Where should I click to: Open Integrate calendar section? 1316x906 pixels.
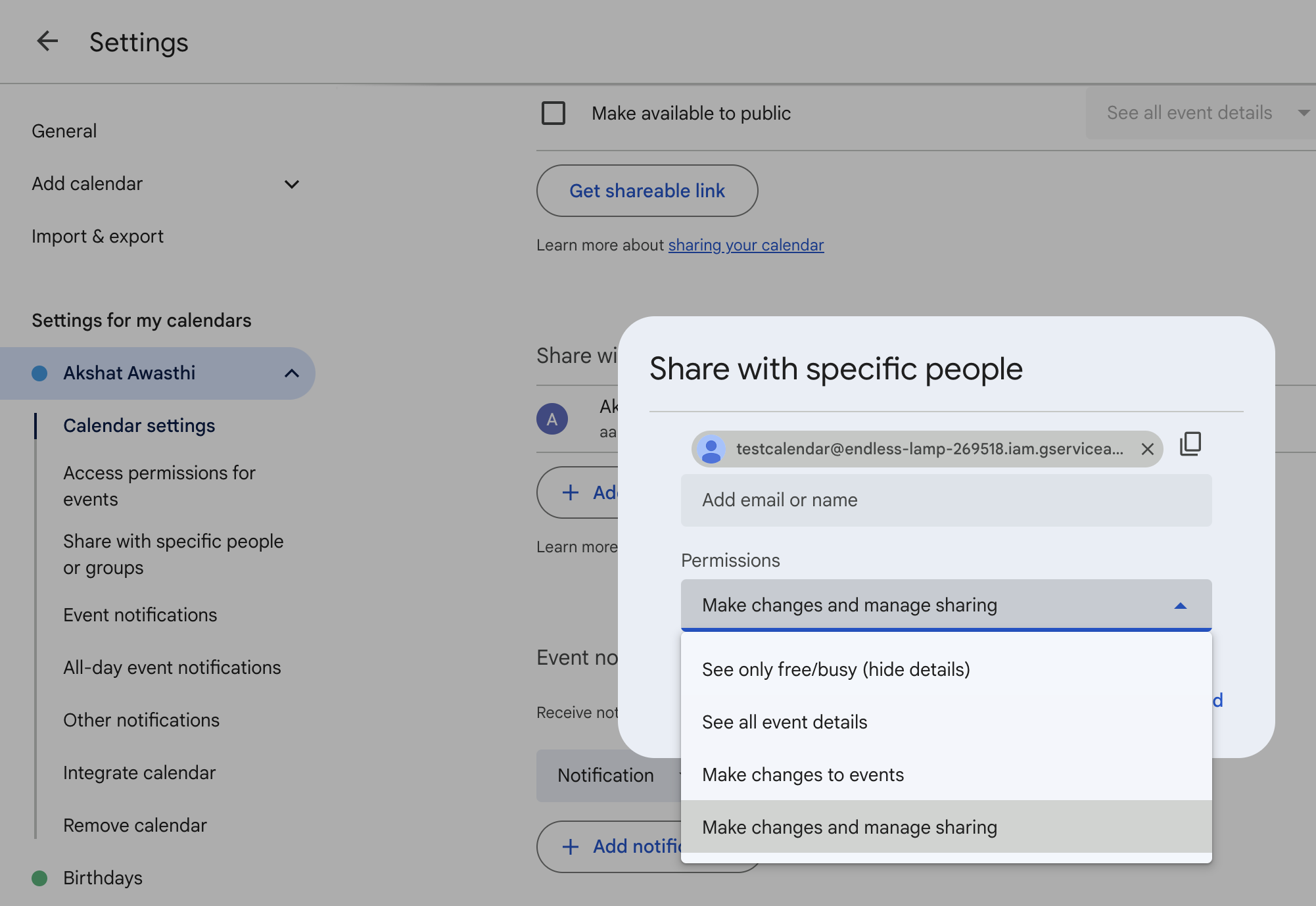[x=139, y=773]
